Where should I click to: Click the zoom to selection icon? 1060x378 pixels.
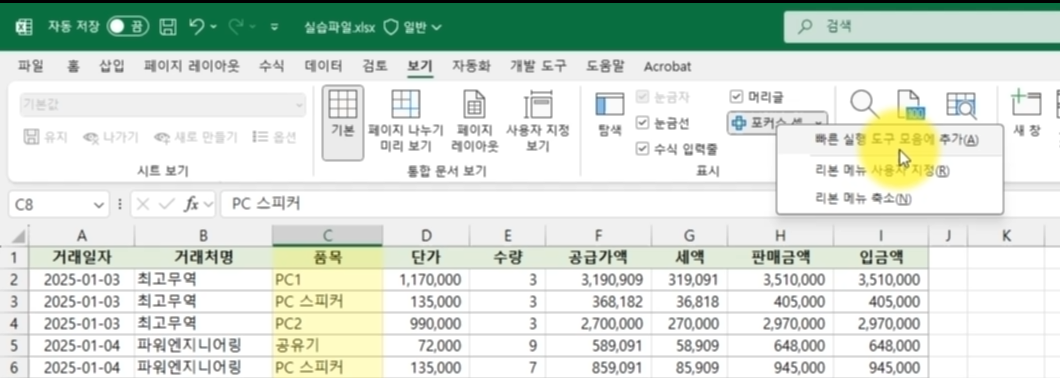click(x=960, y=104)
